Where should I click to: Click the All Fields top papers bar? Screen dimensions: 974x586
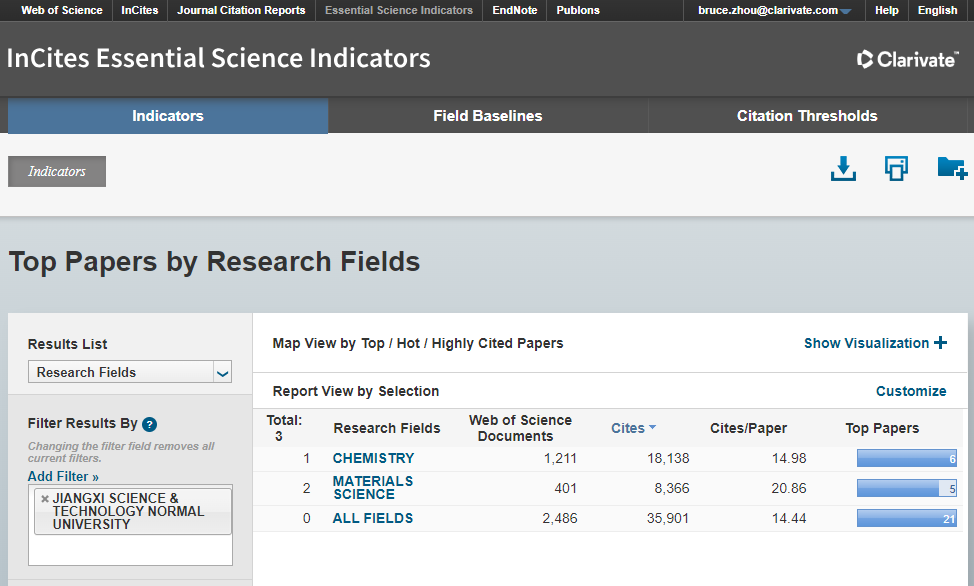(x=906, y=519)
